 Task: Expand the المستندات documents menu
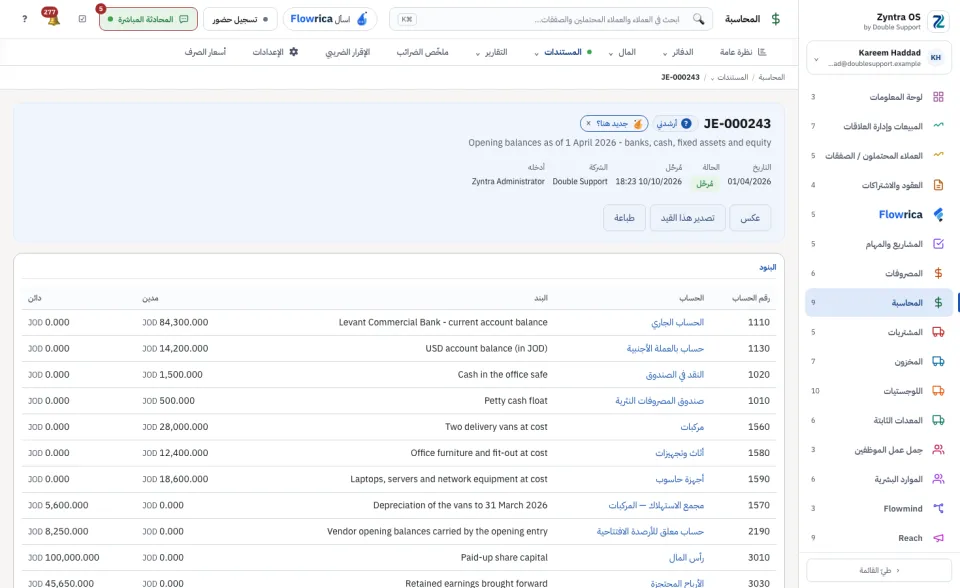coord(563,52)
